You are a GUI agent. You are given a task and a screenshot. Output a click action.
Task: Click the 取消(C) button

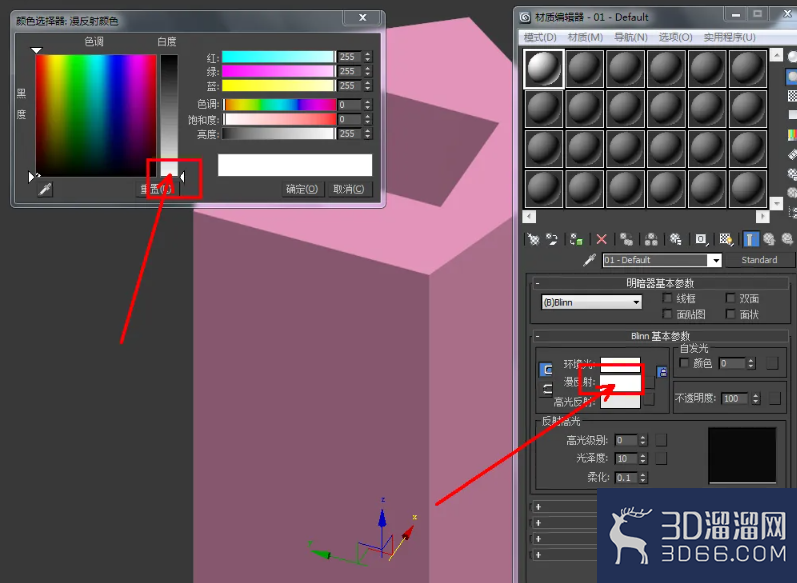pos(349,189)
